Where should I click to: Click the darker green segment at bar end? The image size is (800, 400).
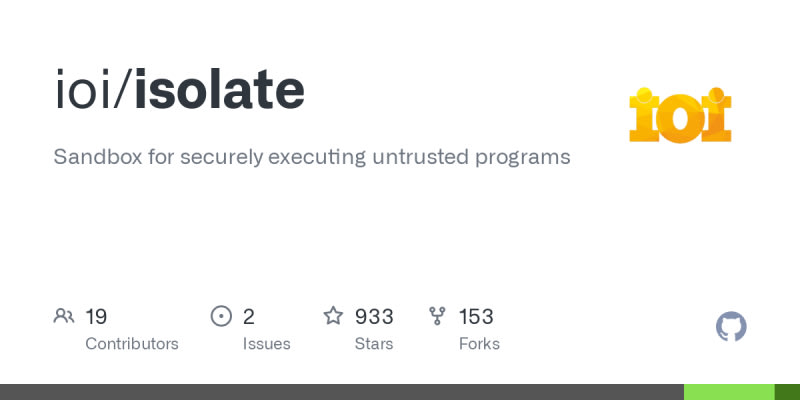click(x=788, y=392)
